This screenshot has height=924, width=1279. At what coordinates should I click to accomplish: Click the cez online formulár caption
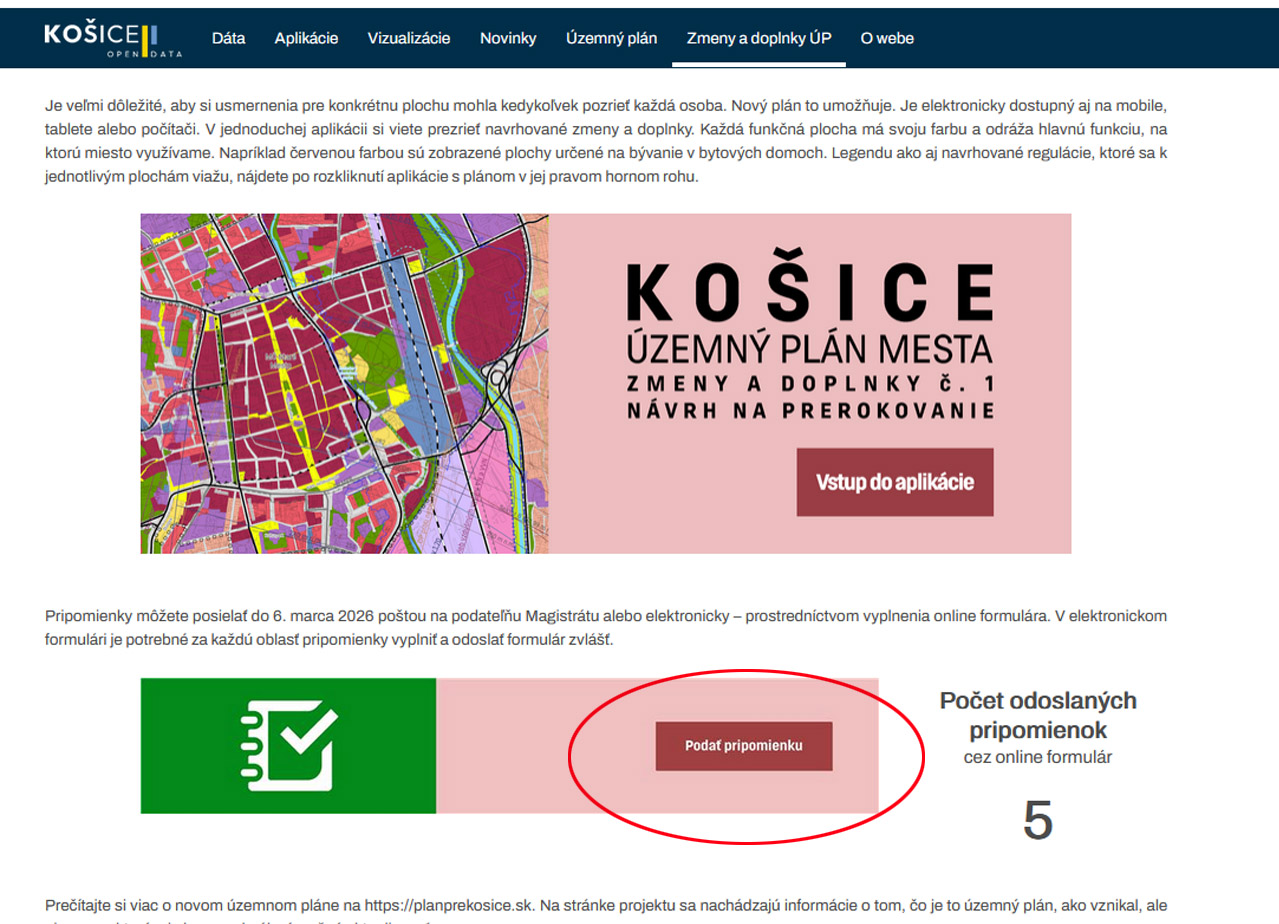click(1037, 757)
